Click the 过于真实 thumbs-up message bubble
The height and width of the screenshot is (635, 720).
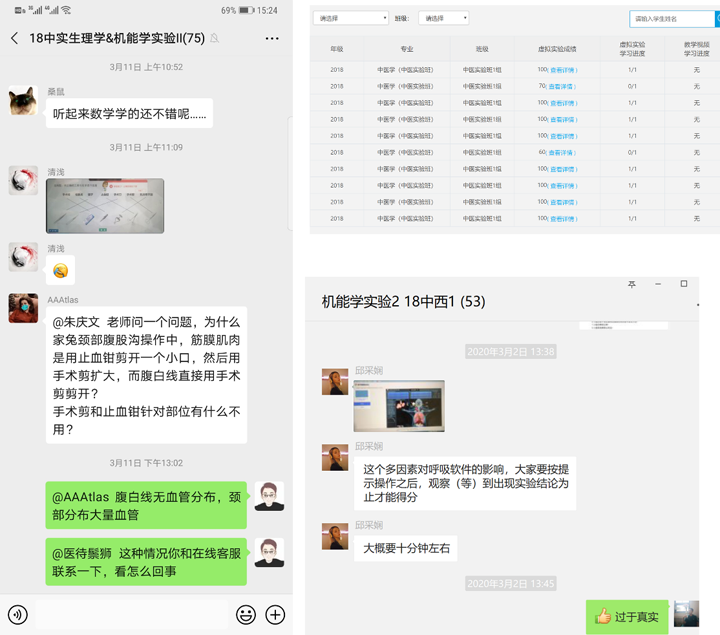pos(627,617)
